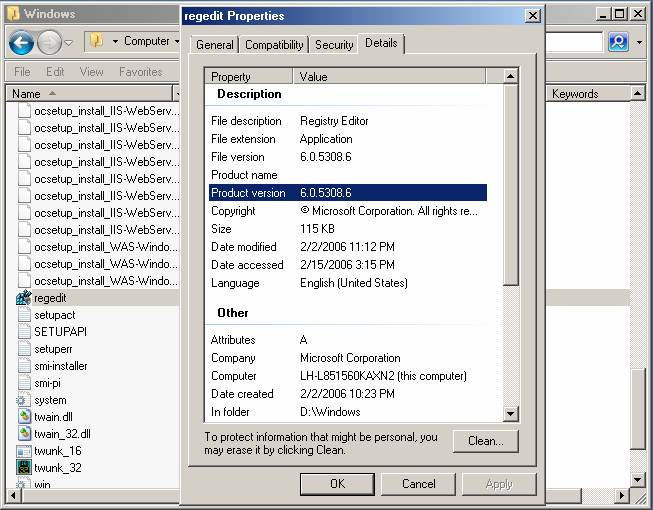The image size is (653, 510).
Task: Expand the Computer breadcrumb dropdown arrow
Action: click(177, 42)
